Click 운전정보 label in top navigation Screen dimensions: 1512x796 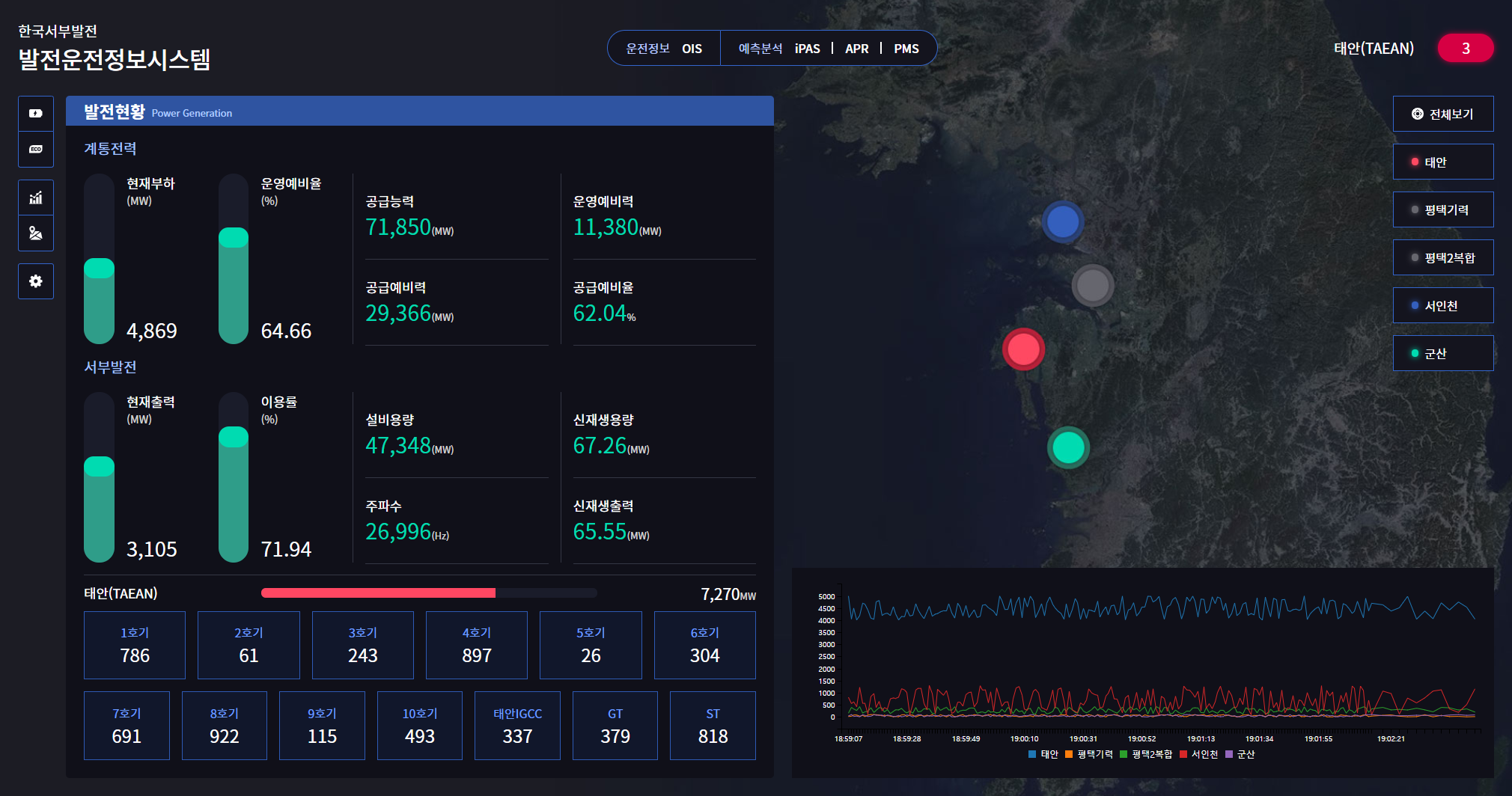pyautogui.click(x=647, y=49)
